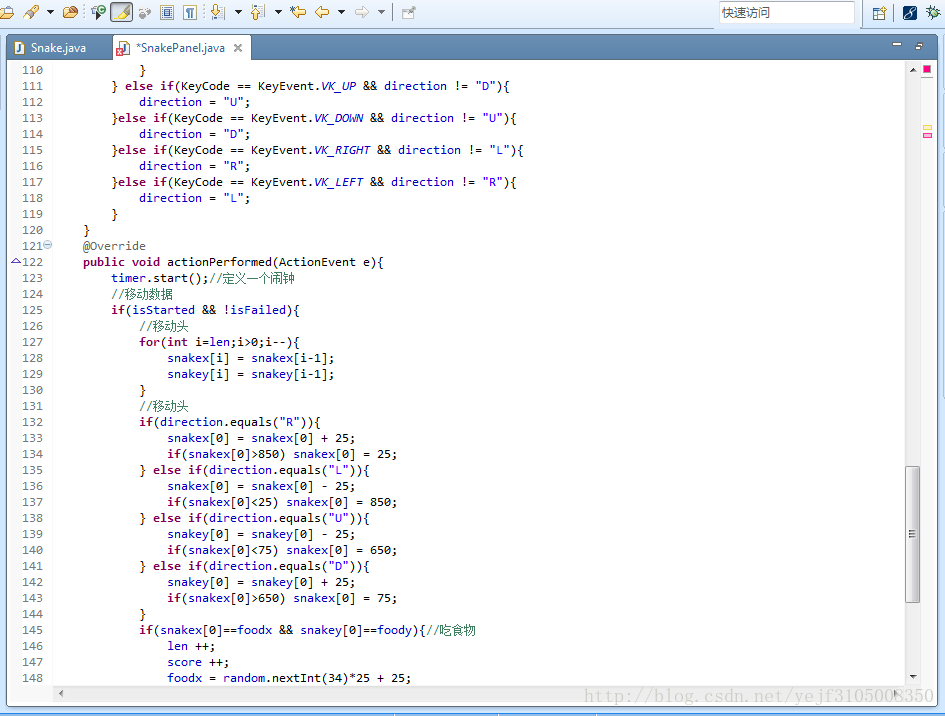Open the Previous Annotation dropdown arrow
This screenshot has height=716, width=945.
[x=278, y=12]
